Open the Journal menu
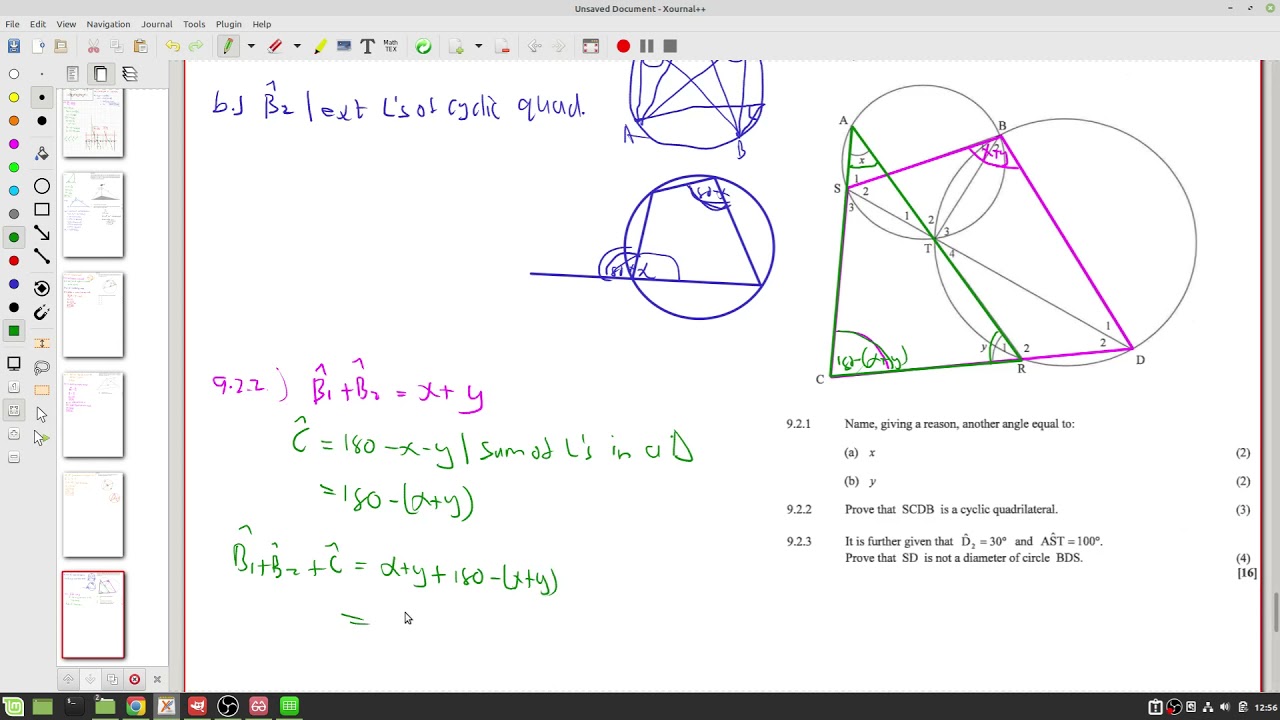The width and height of the screenshot is (1280, 720). pyautogui.click(x=156, y=24)
